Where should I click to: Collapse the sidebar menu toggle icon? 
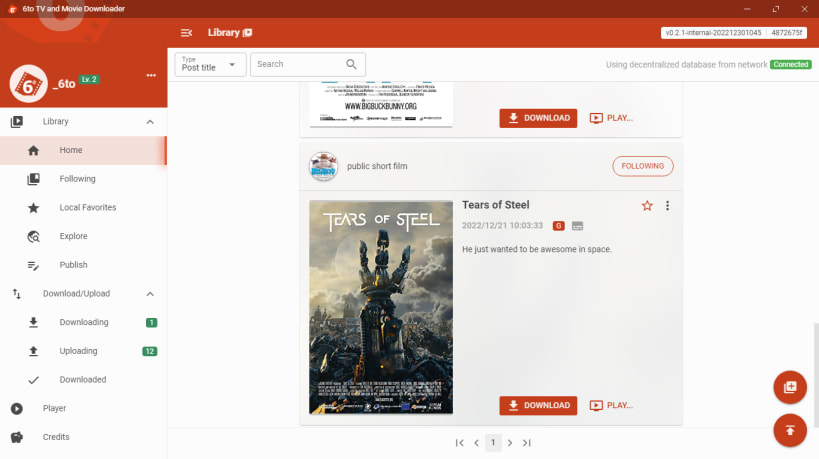tap(186, 32)
